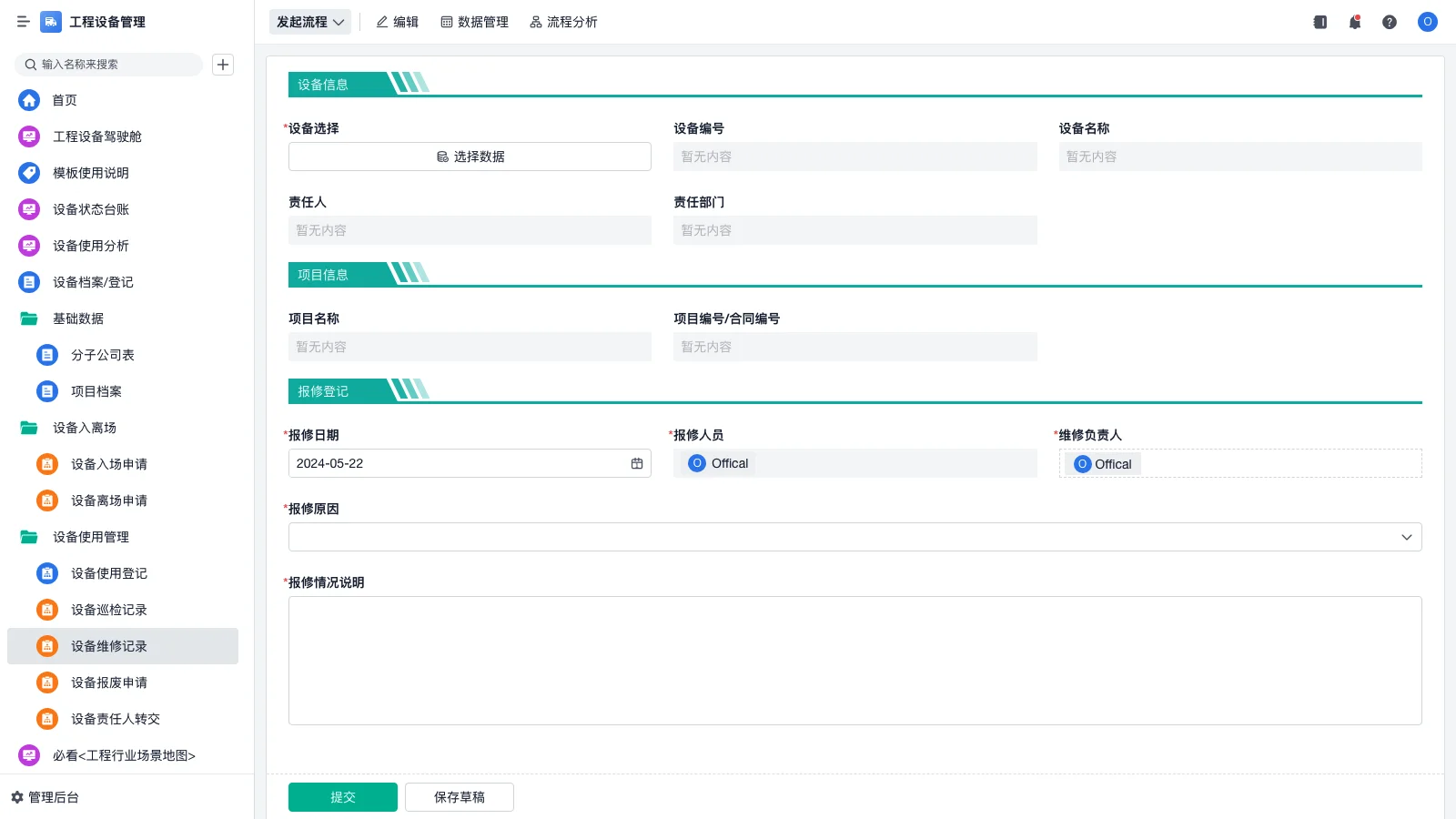Open the 报修原因 dropdown
The width and height of the screenshot is (1456, 819).
854,537
